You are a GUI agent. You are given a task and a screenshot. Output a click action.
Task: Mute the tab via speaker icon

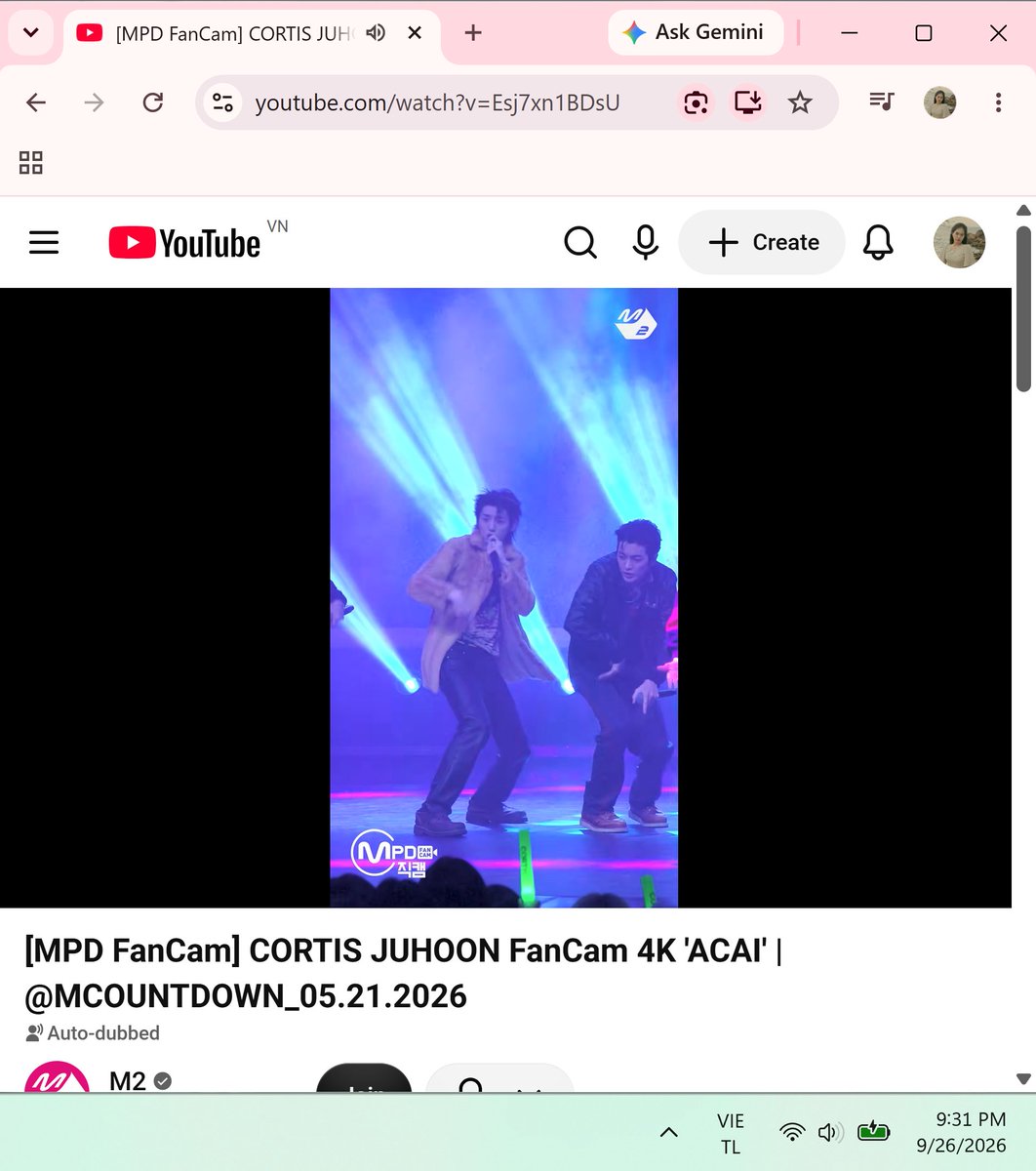click(x=376, y=33)
